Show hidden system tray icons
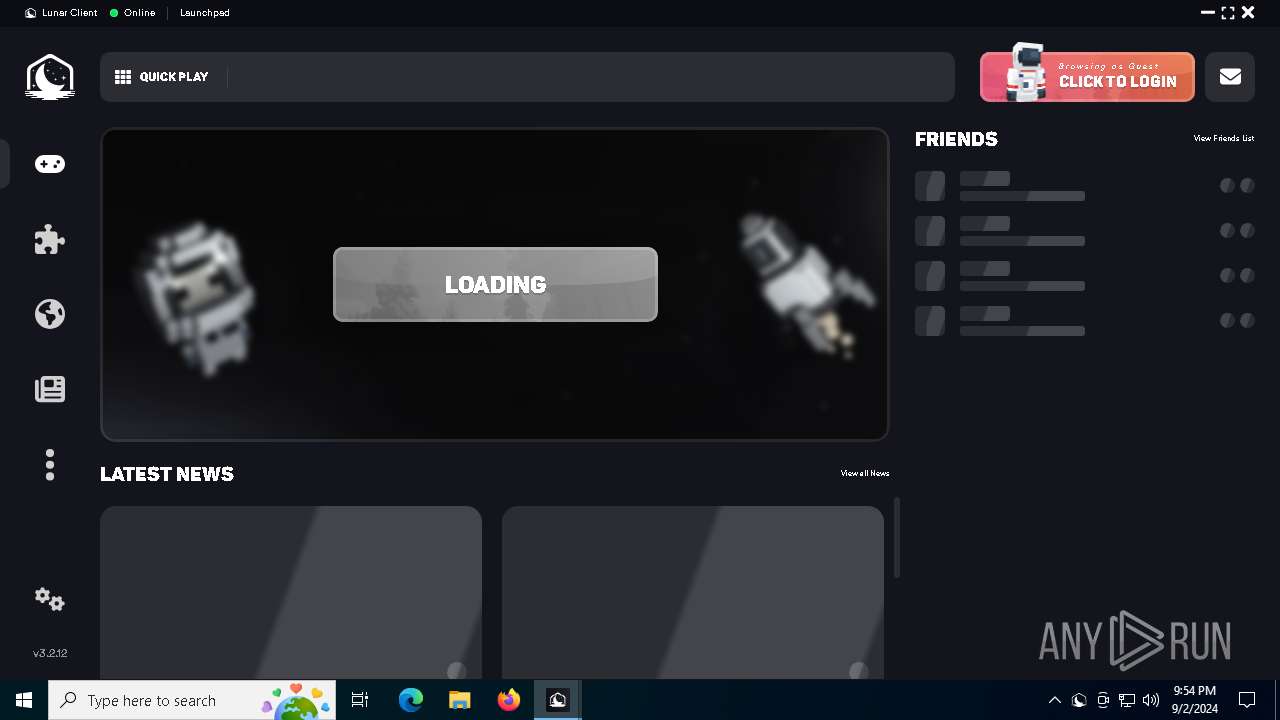The image size is (1280, 720). [x=1054, y=700]
